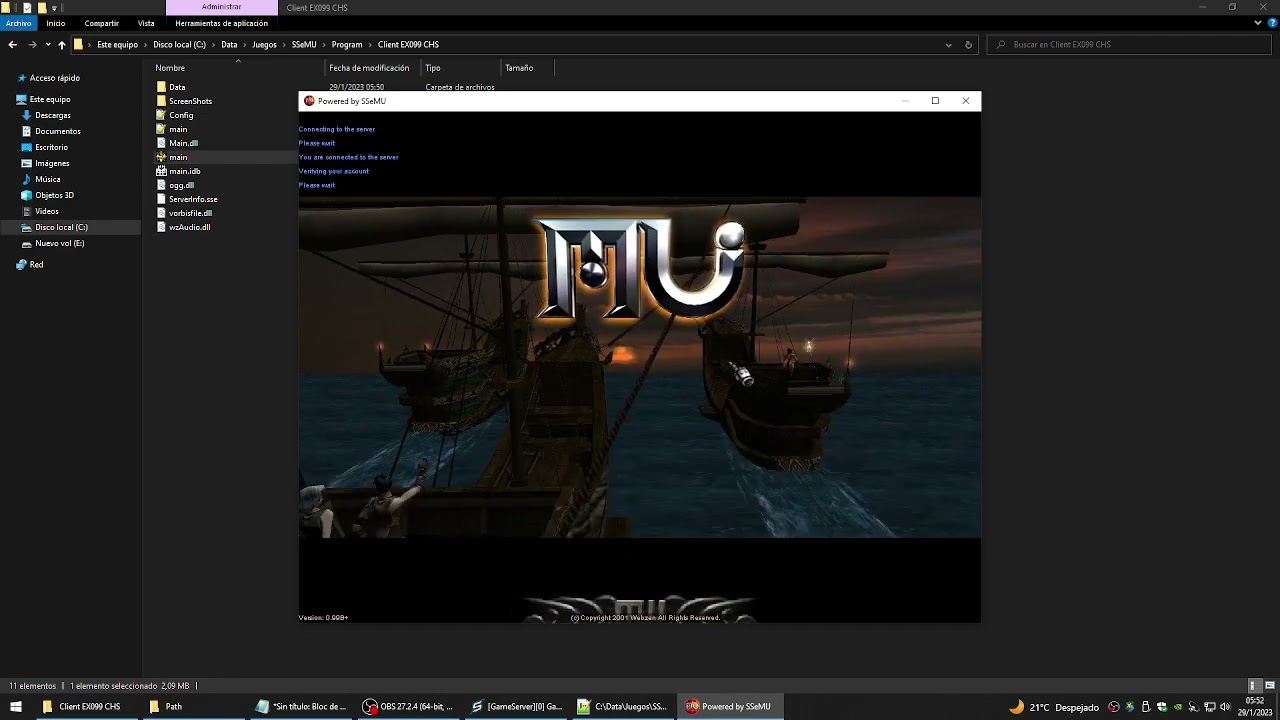Open Explorer help question mark icon
Image resolution: width=1280 pixels, height=720 pixels.
pos(1271,23)
